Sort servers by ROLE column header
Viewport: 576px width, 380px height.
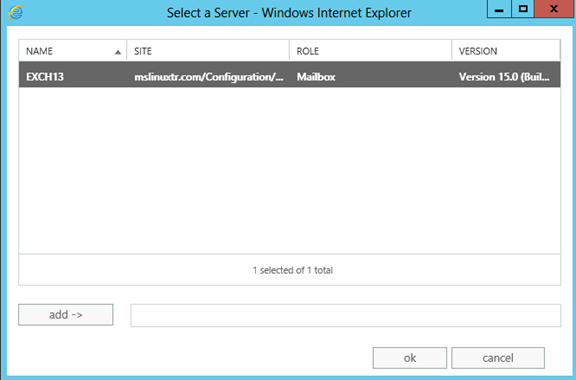click(370, 51)
